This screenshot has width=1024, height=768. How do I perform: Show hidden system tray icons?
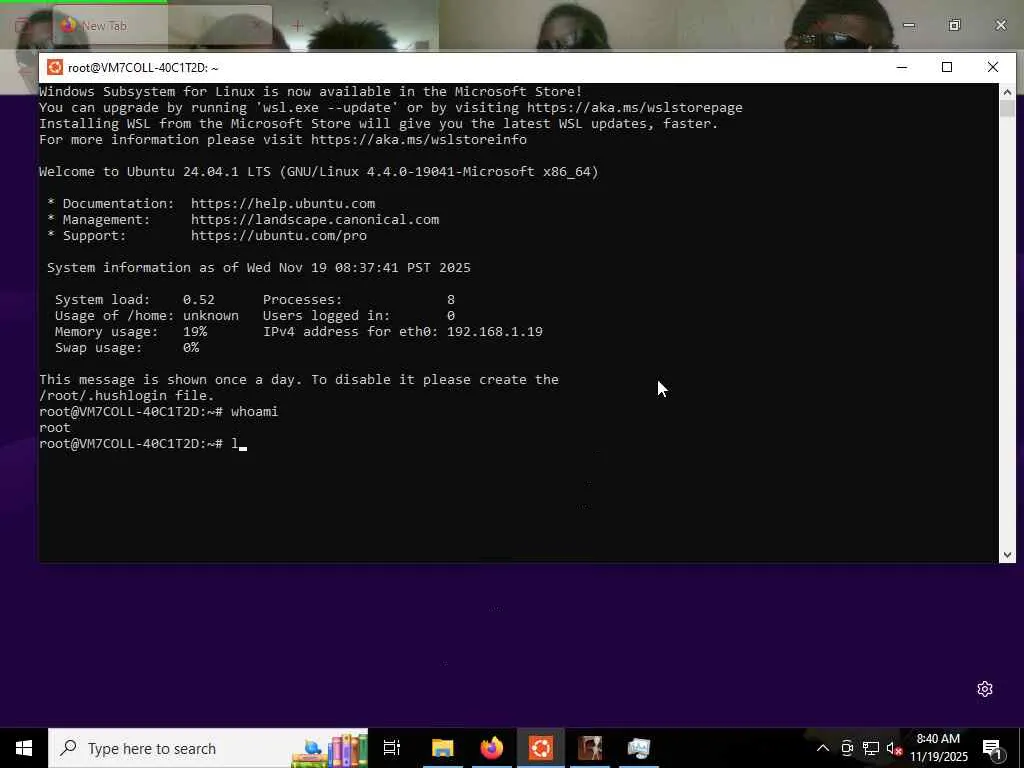coord(823,748)
